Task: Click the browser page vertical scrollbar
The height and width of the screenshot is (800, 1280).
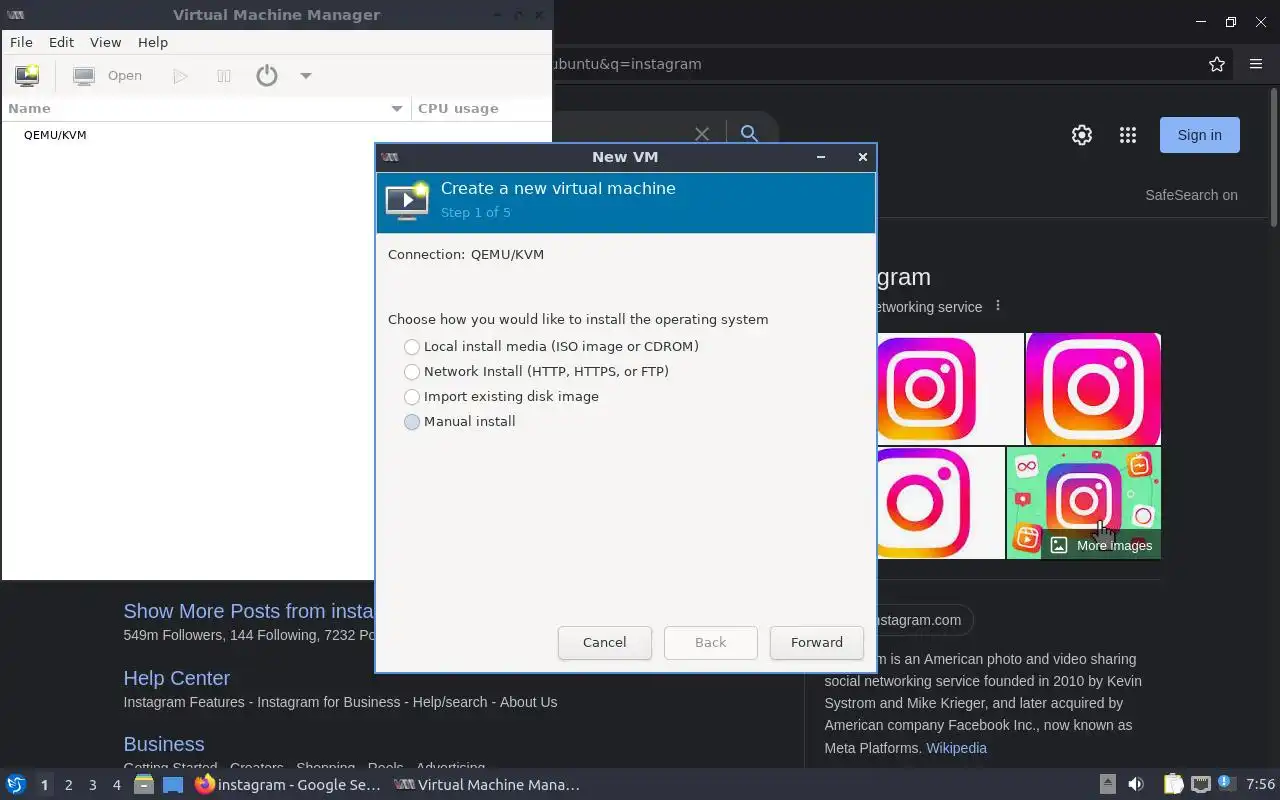Action: tap(1273, 155)
